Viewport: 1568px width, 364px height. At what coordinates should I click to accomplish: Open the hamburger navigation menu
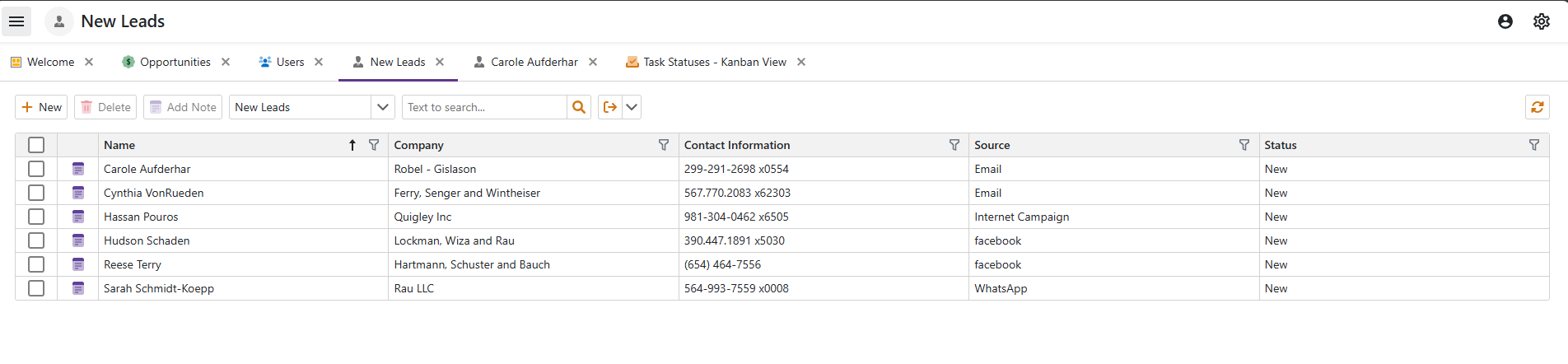click(x=16, y=21)
